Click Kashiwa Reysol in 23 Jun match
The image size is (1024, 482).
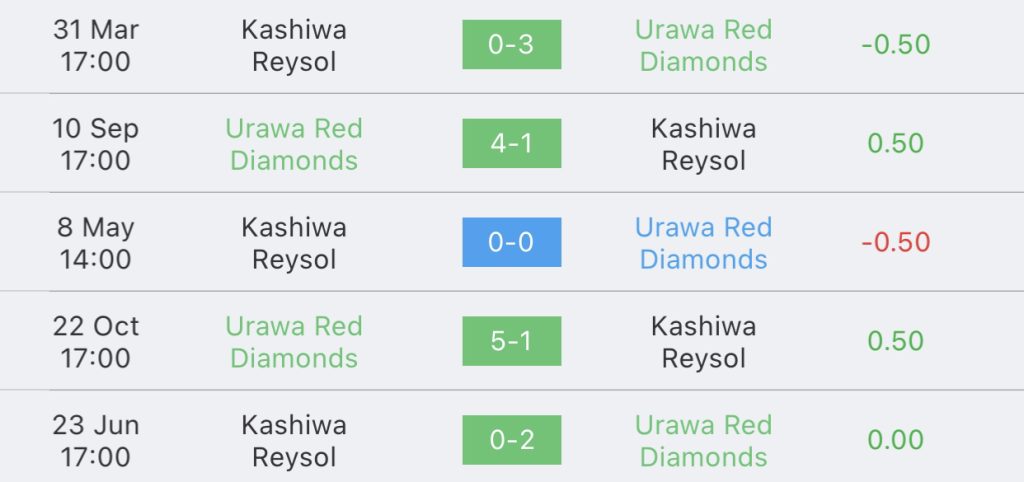[294, 441]
